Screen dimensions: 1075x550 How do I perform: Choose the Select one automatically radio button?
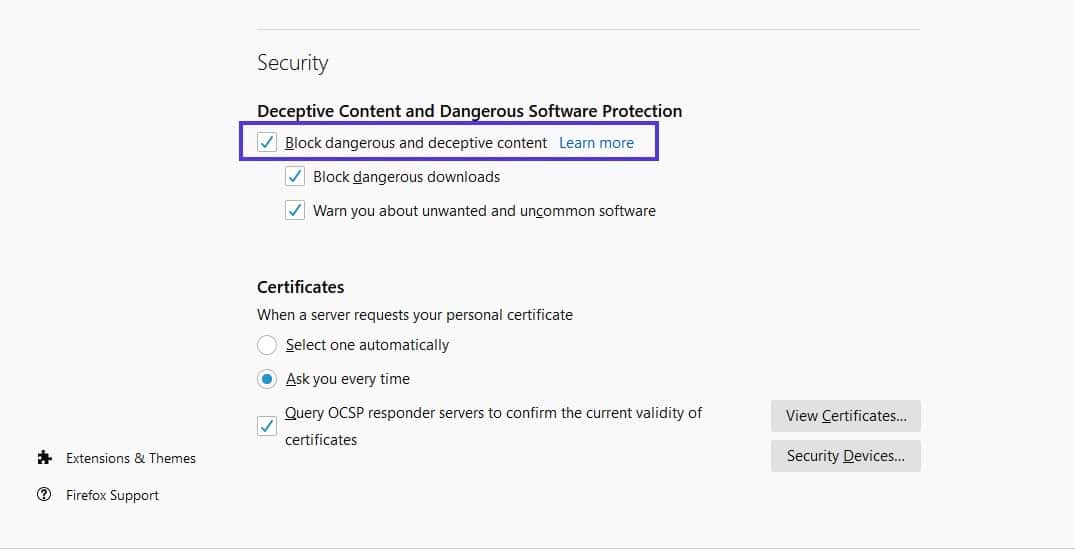[267, 345]
